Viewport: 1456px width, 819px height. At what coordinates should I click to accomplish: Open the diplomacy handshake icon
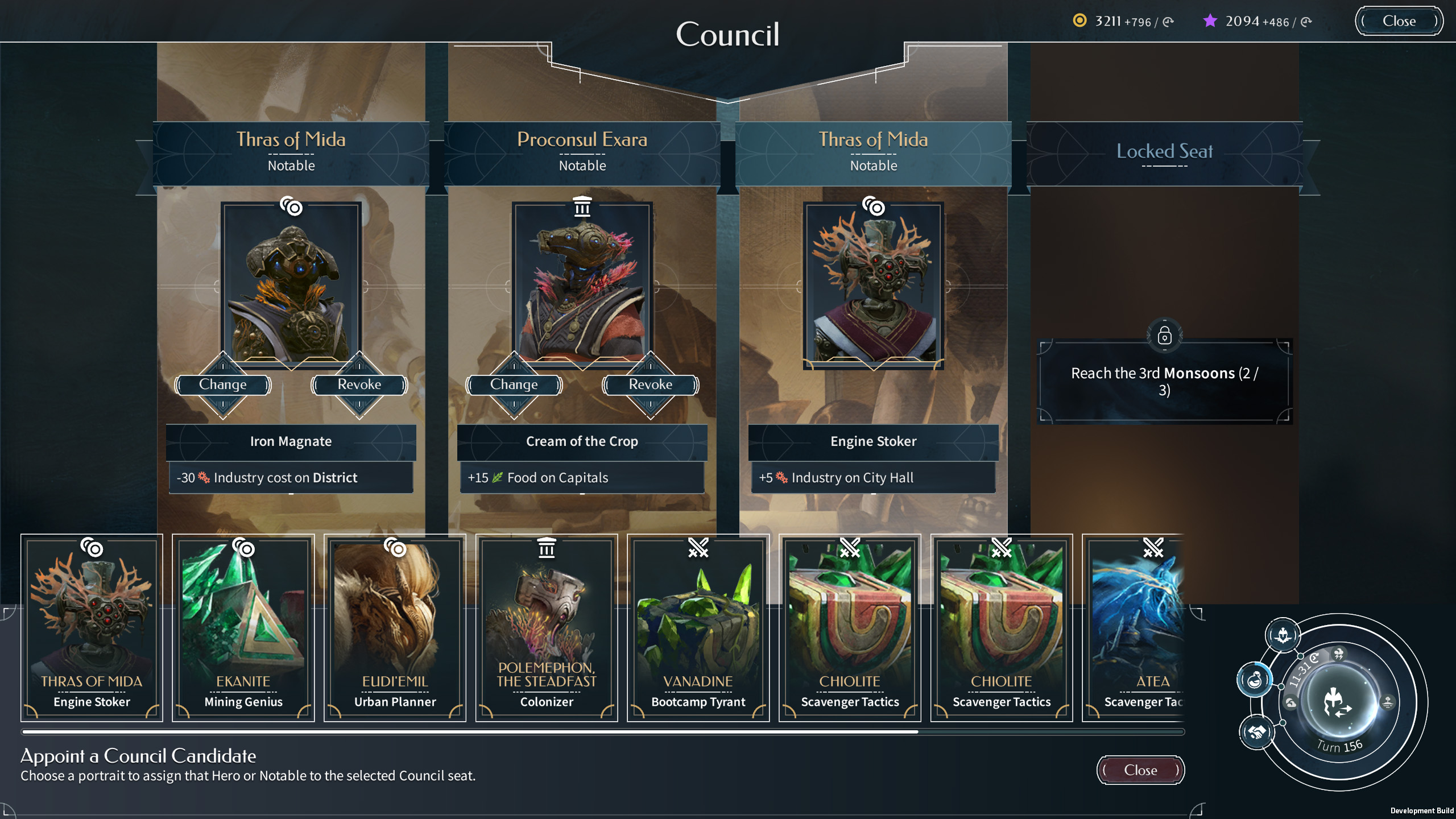tap(1257, 732)
